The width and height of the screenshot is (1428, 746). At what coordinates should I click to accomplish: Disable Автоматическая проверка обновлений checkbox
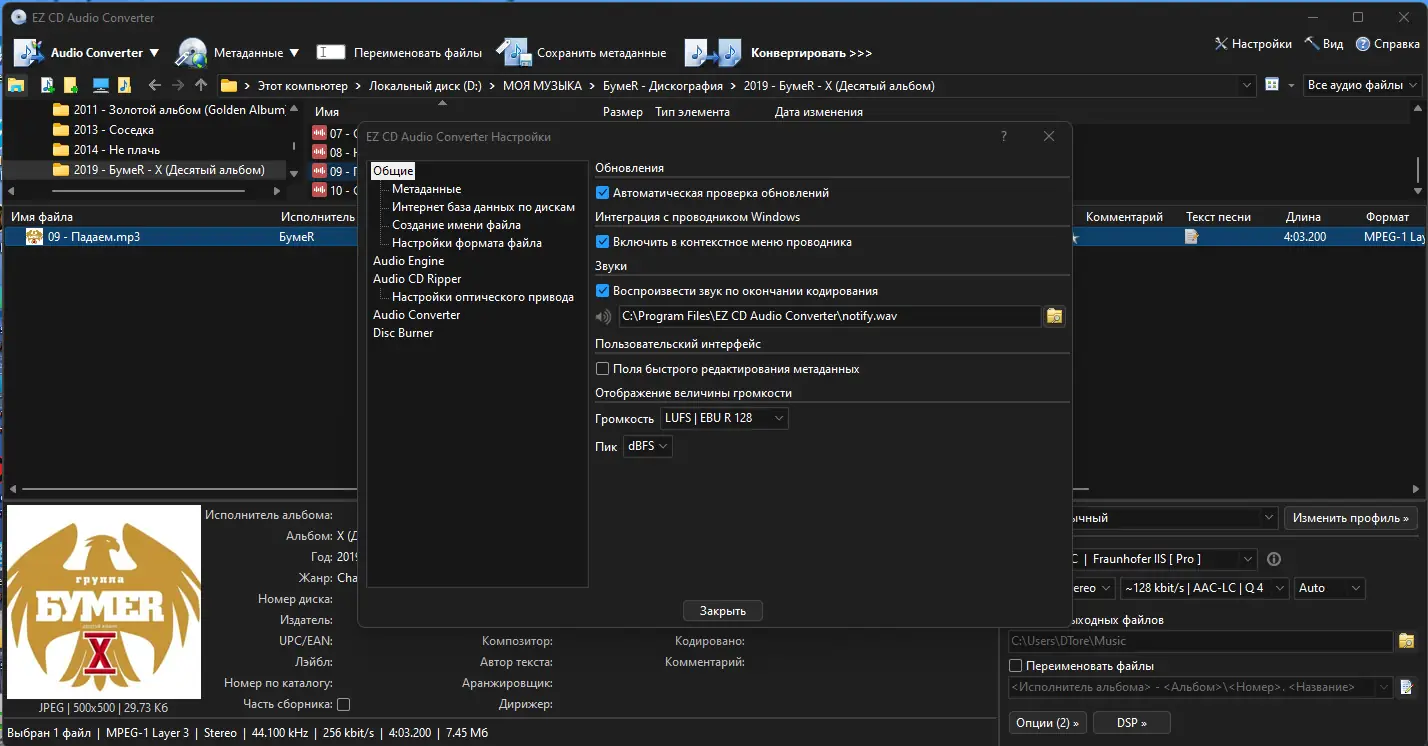pyautogui.click(x=602, y=193)
